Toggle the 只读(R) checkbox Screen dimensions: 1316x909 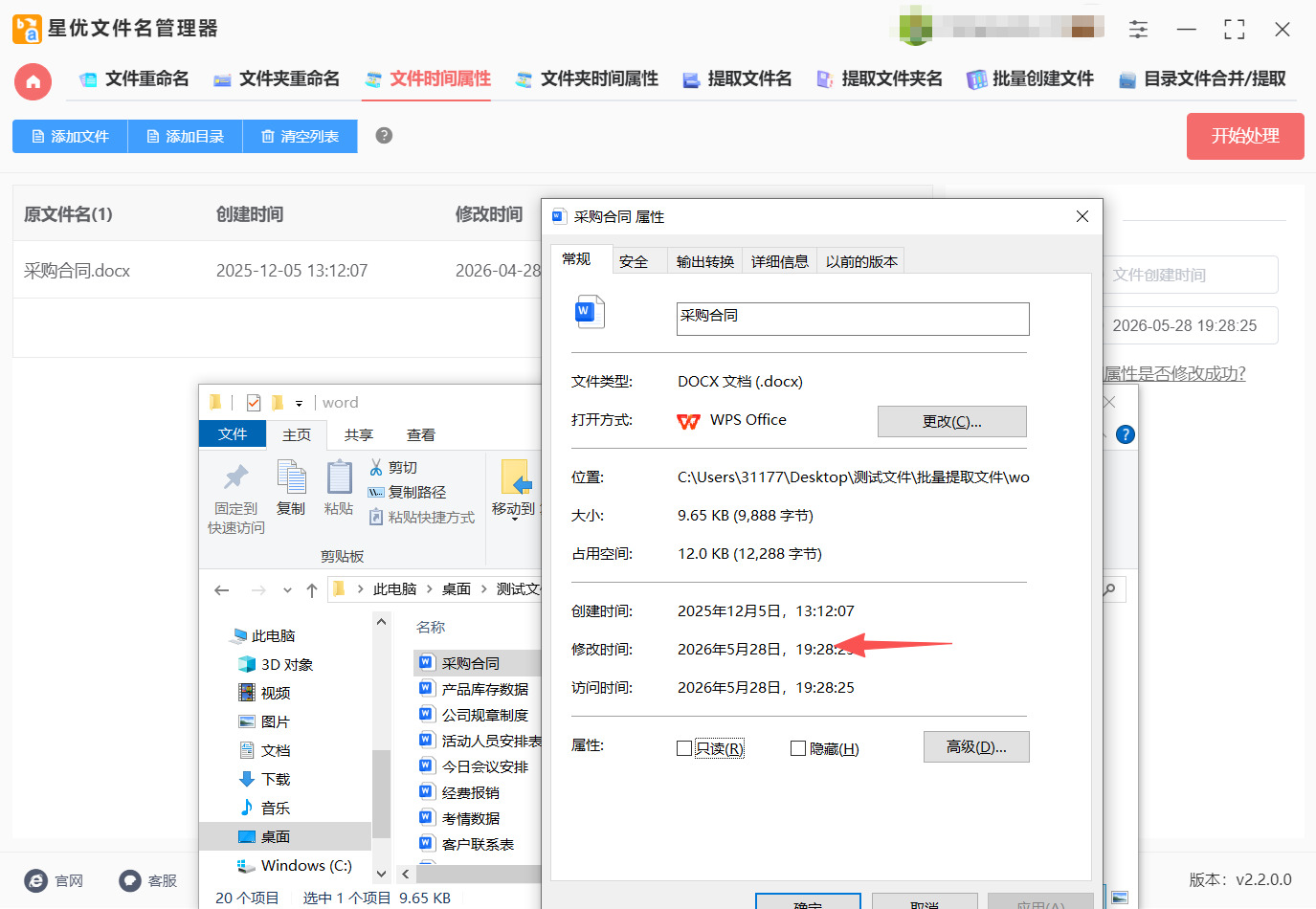[683, 748]
